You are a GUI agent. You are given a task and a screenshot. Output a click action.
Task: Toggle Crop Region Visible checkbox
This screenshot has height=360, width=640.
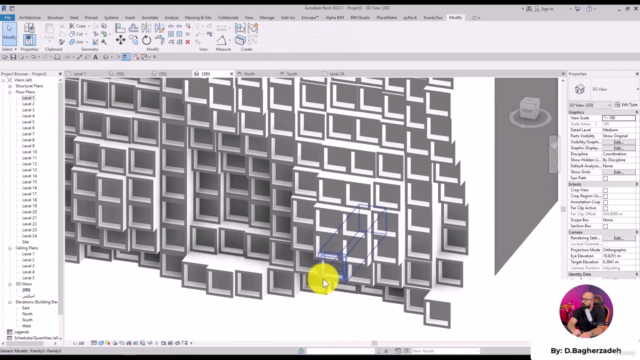pyautogui.click(x=605, y=196)
